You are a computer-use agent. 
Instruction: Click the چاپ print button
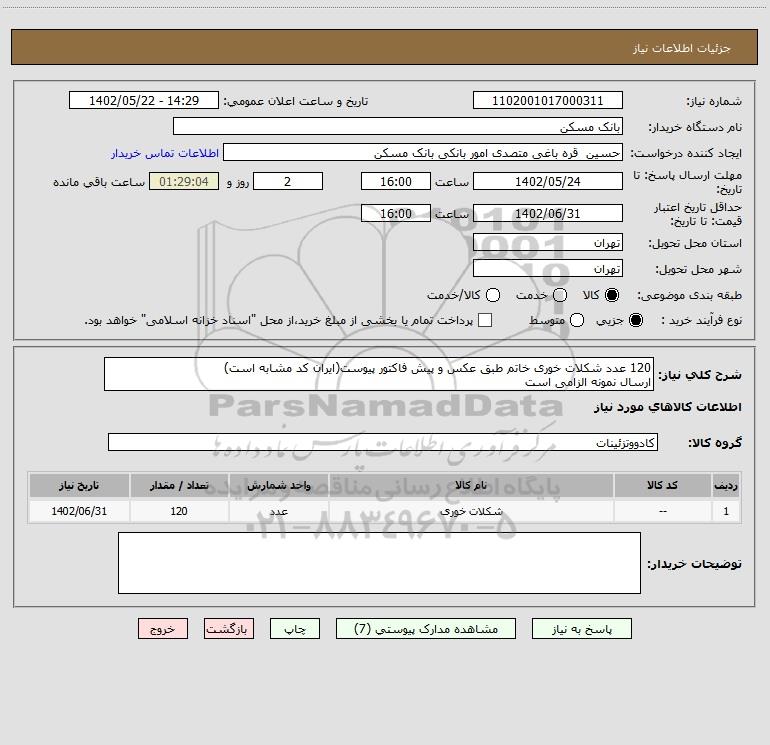coord(295,629)
